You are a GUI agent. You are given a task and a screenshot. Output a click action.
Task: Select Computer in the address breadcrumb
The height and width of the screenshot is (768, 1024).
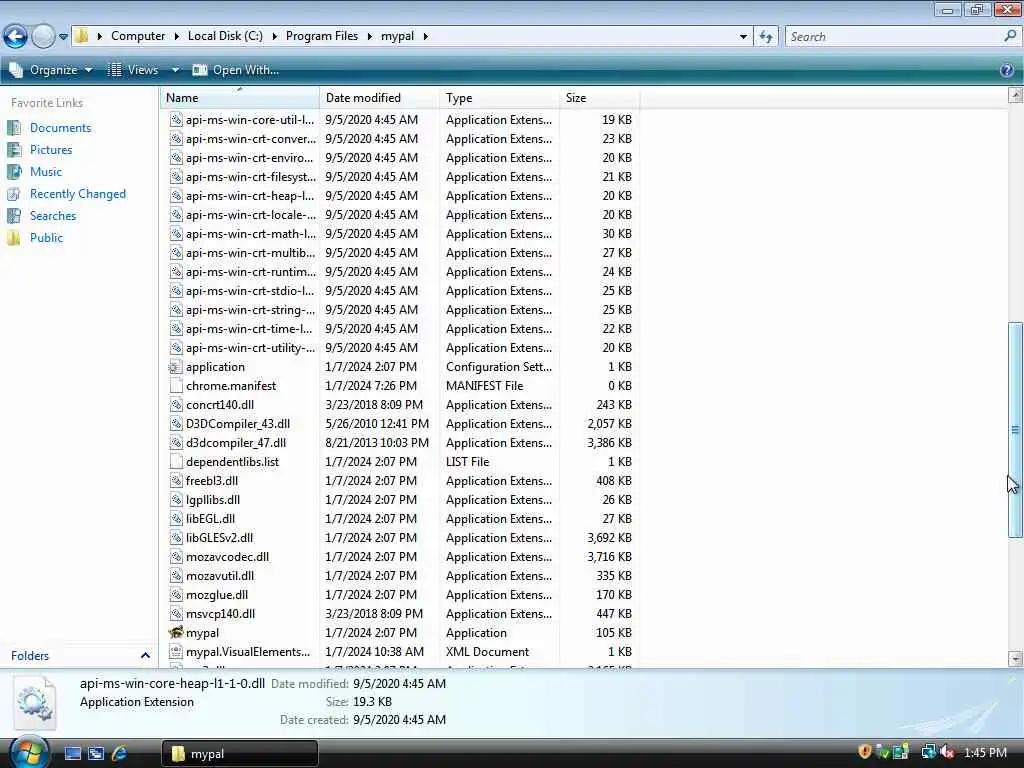[x=138, y=36]
